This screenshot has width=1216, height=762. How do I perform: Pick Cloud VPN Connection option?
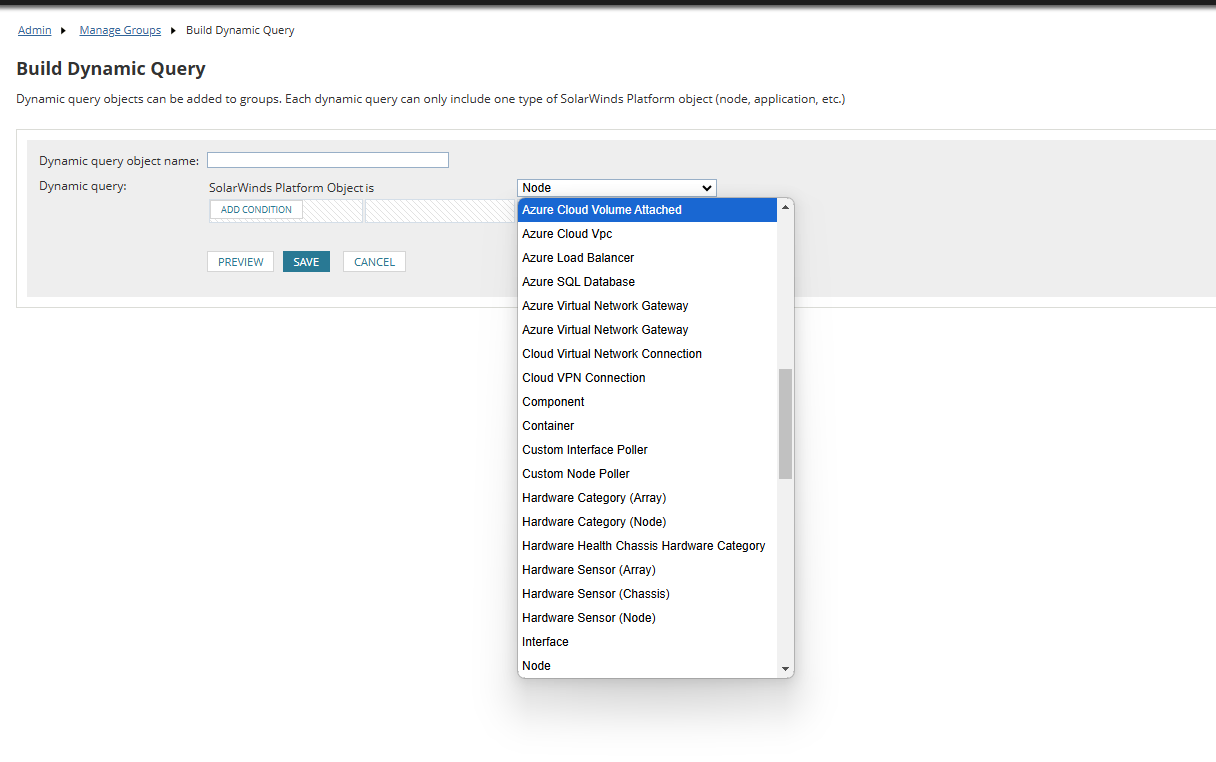point(647,378)
